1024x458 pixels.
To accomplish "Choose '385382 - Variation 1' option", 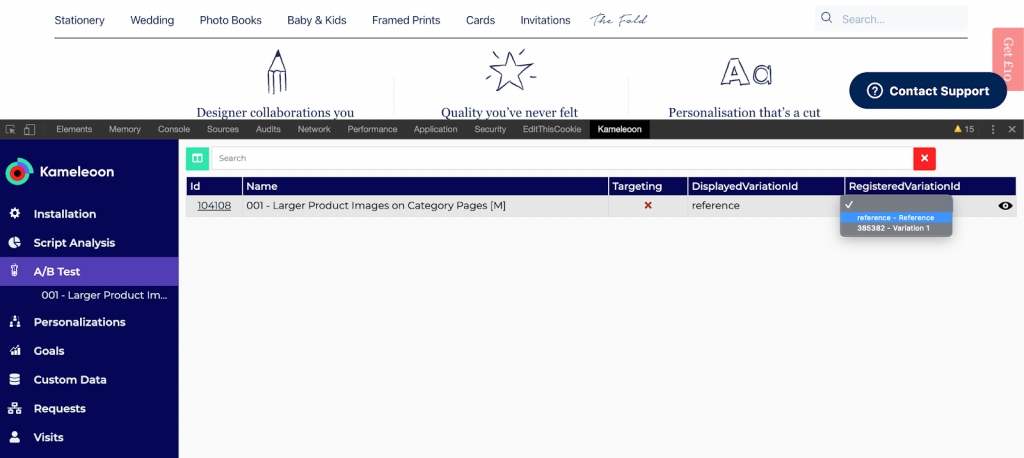I will [x=893, y=228].
